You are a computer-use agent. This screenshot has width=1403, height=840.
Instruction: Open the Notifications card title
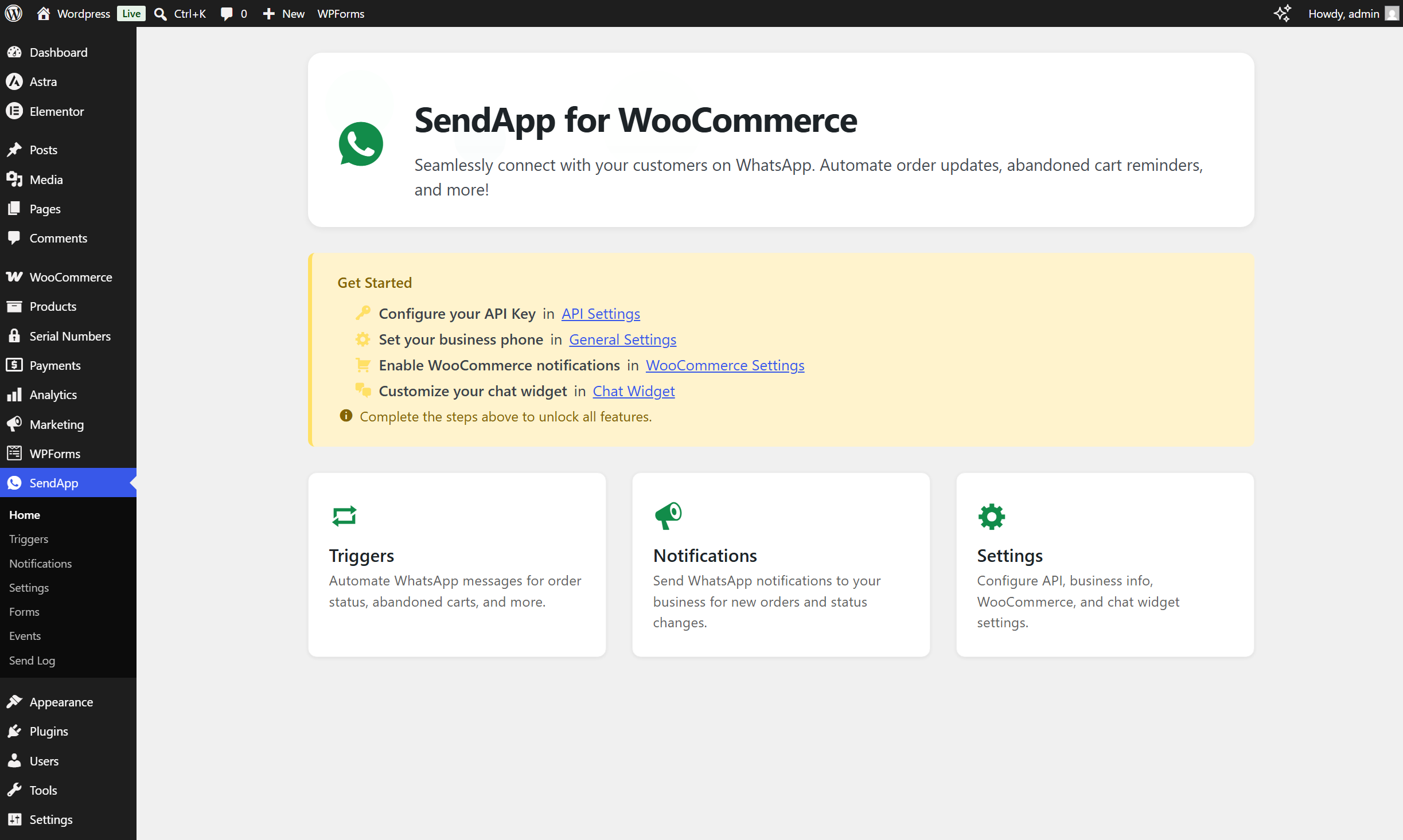705,556
